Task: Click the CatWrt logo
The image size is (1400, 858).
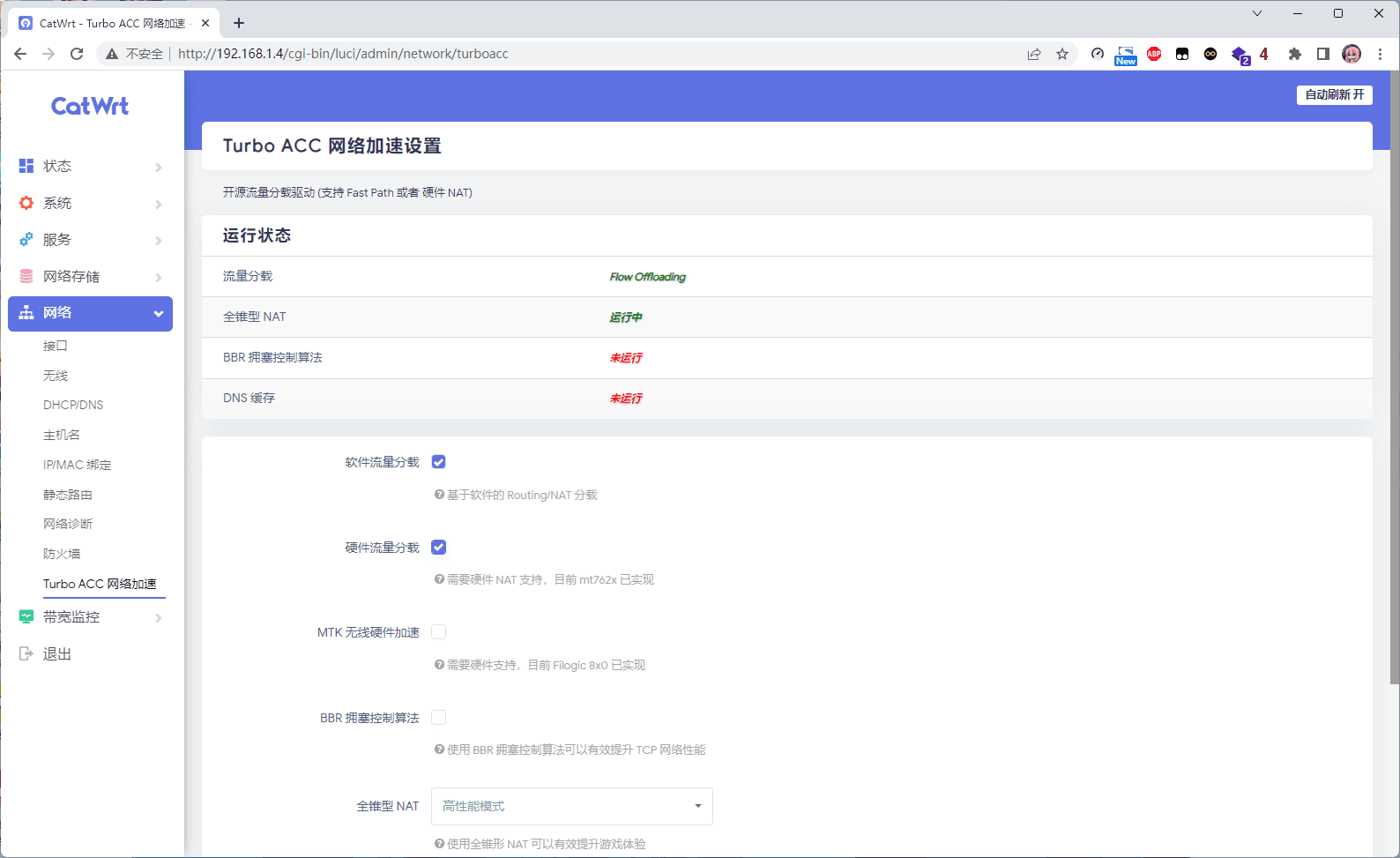Action: click(x=90, y=106)
